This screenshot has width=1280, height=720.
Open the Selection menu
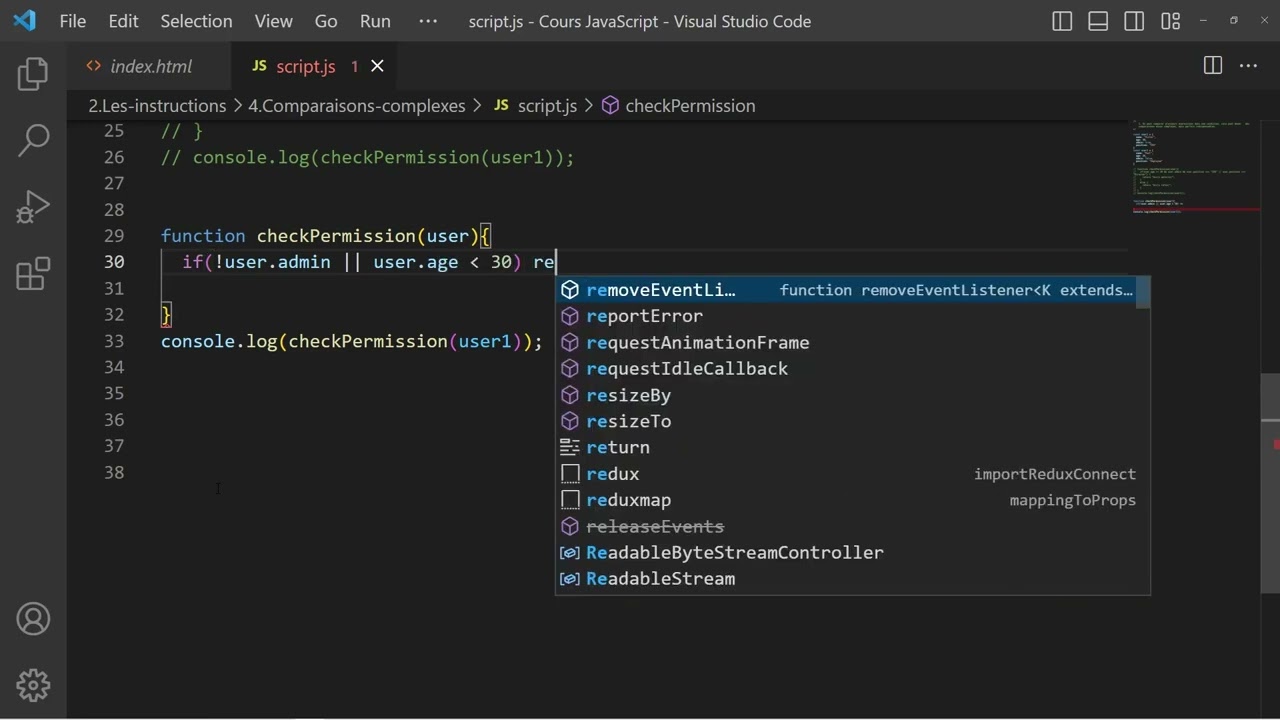coord(196,21)
